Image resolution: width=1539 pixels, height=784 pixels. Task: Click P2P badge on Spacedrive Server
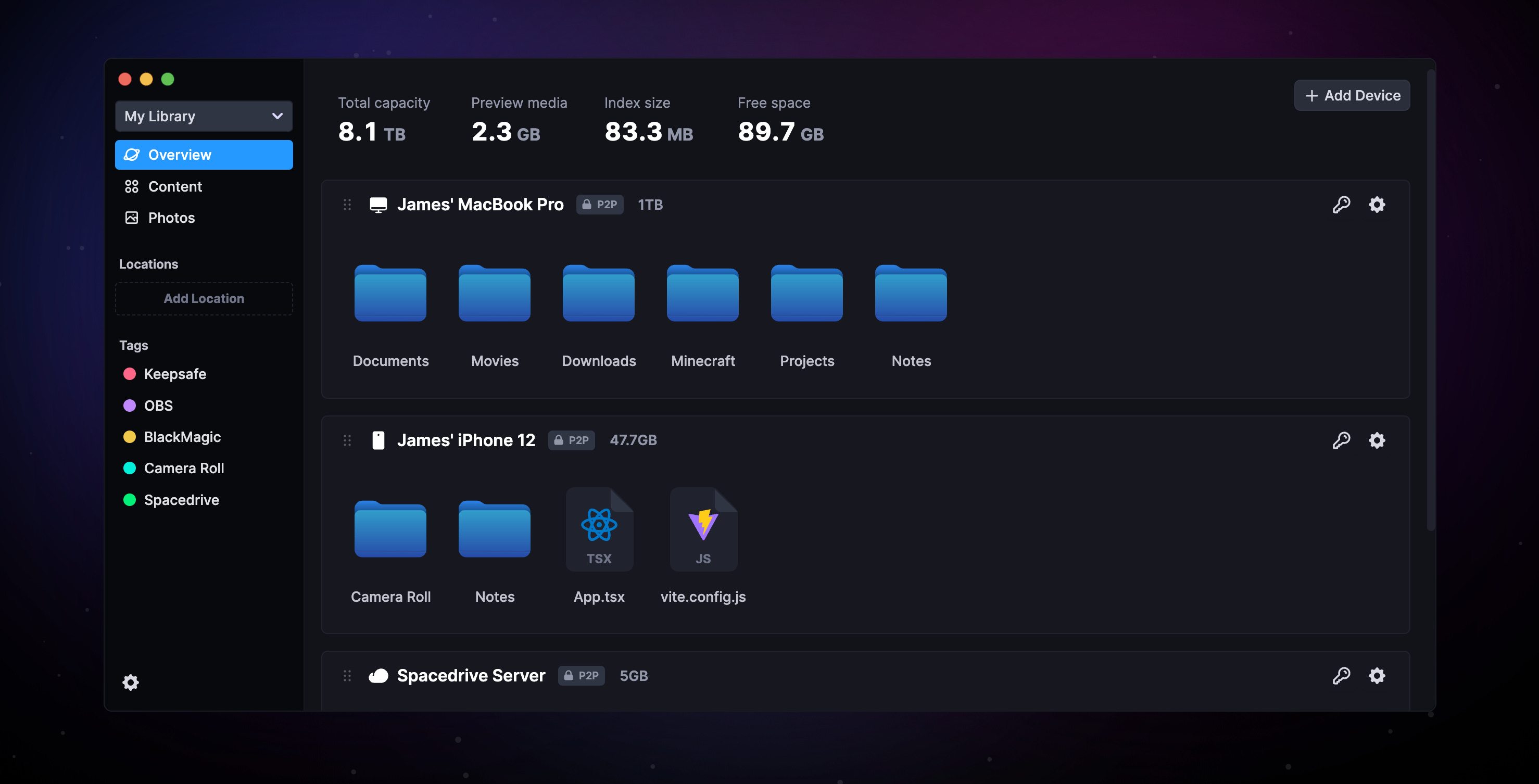click(x=581, y=676)
